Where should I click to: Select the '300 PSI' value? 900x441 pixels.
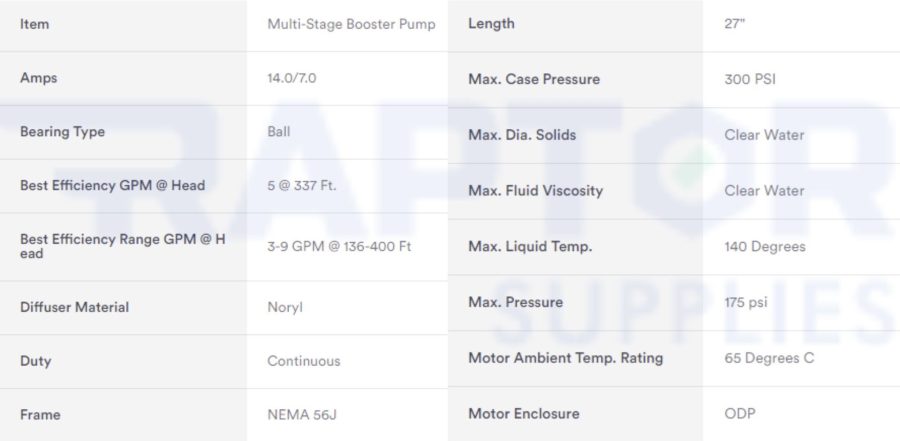750,79
